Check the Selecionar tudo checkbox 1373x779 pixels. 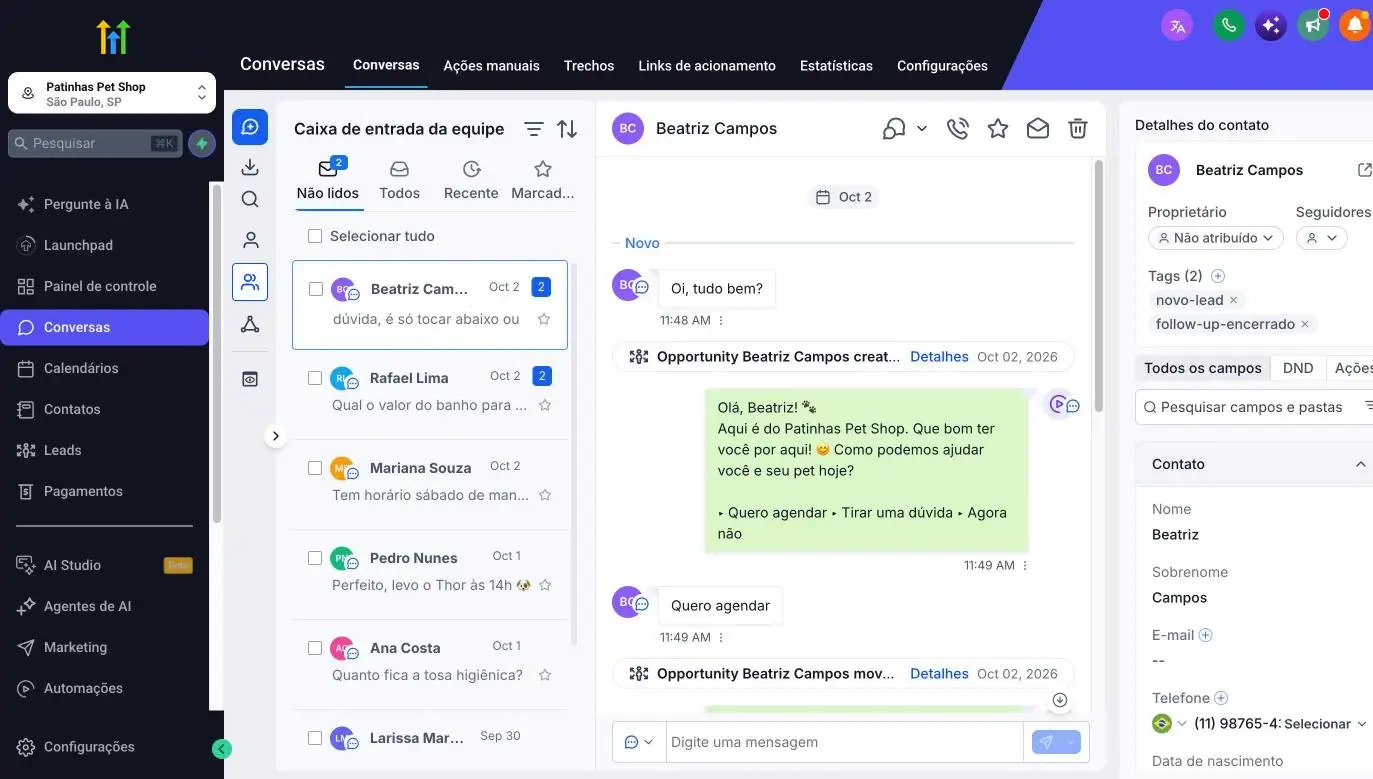(315, 236)
